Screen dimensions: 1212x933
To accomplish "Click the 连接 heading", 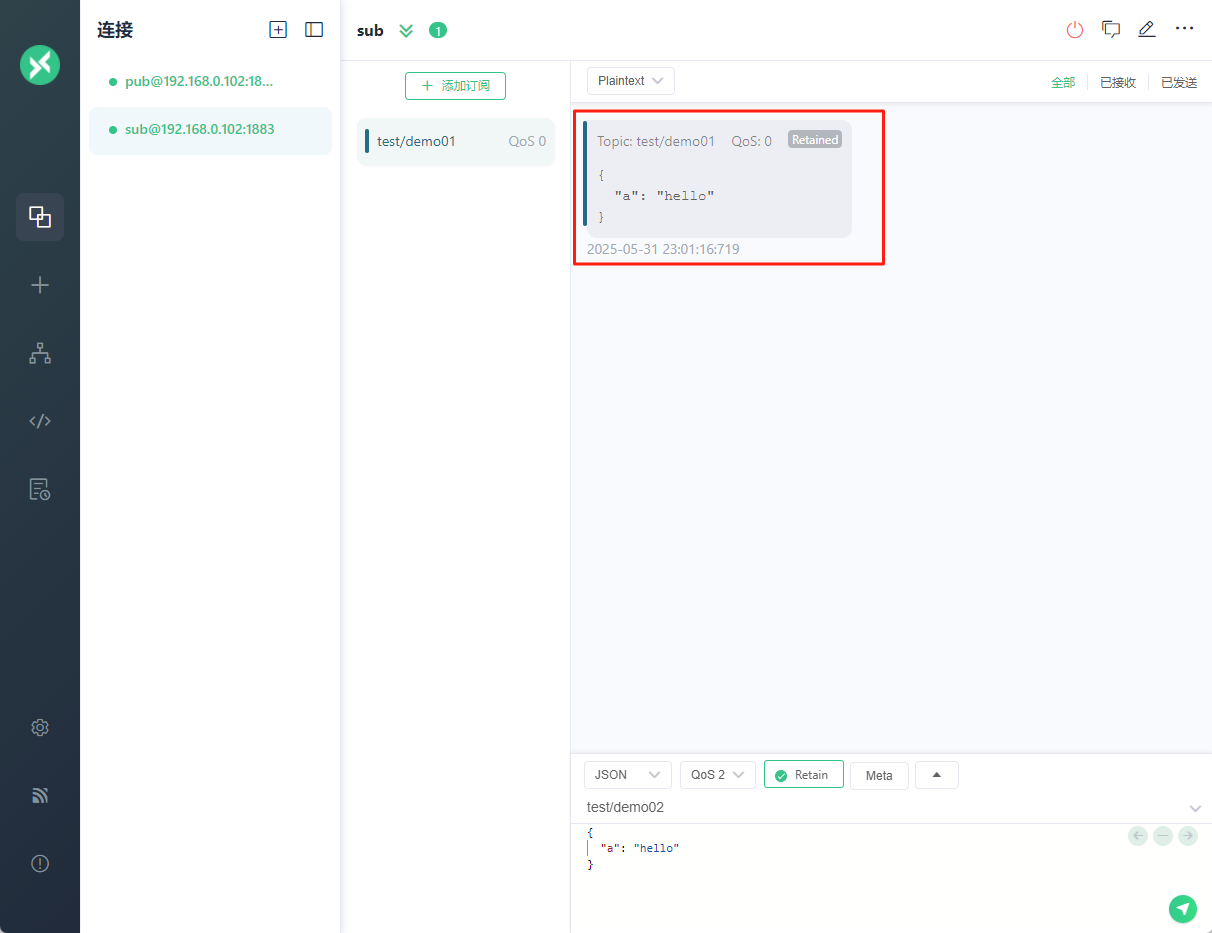I will [x=115, y=30].
